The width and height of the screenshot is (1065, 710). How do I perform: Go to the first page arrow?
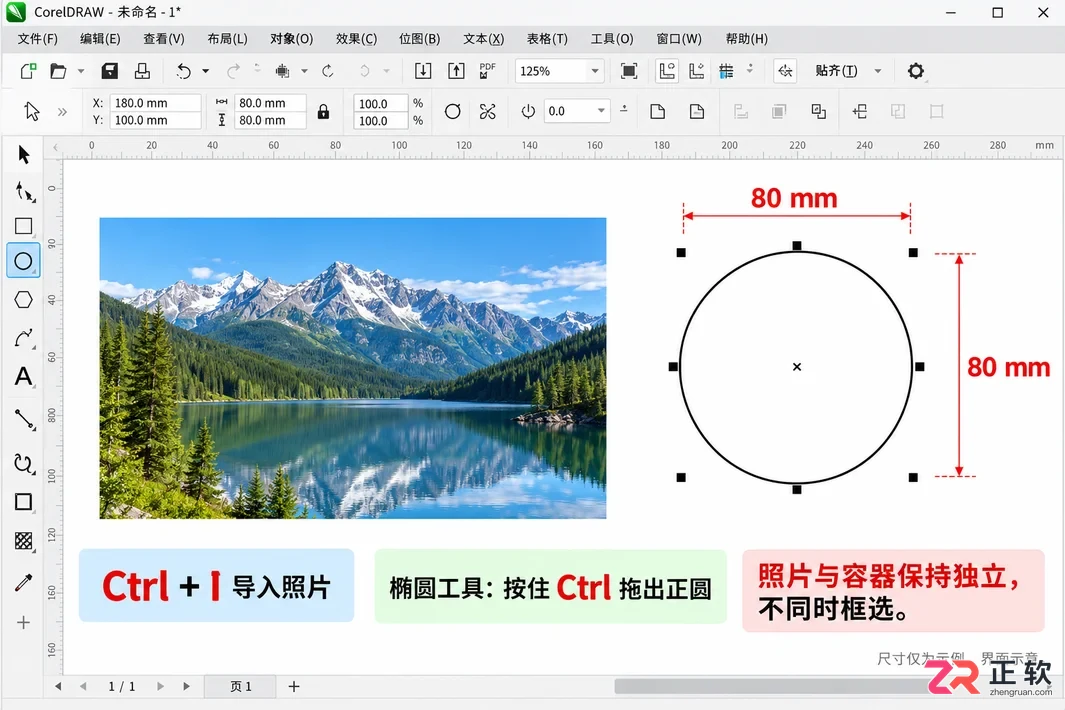(58, 686)
